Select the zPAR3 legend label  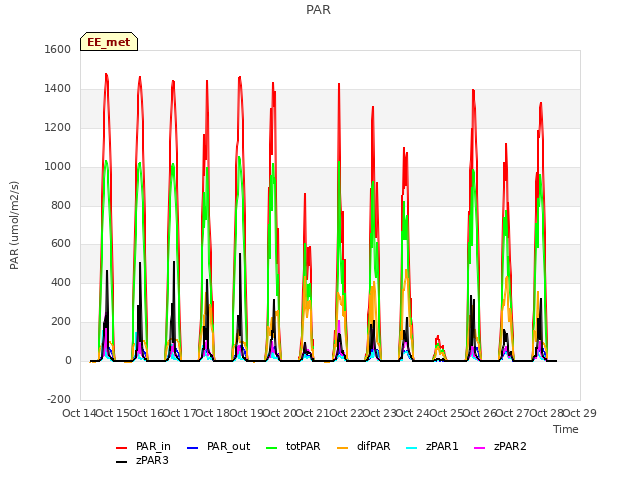tap(152, 460)
